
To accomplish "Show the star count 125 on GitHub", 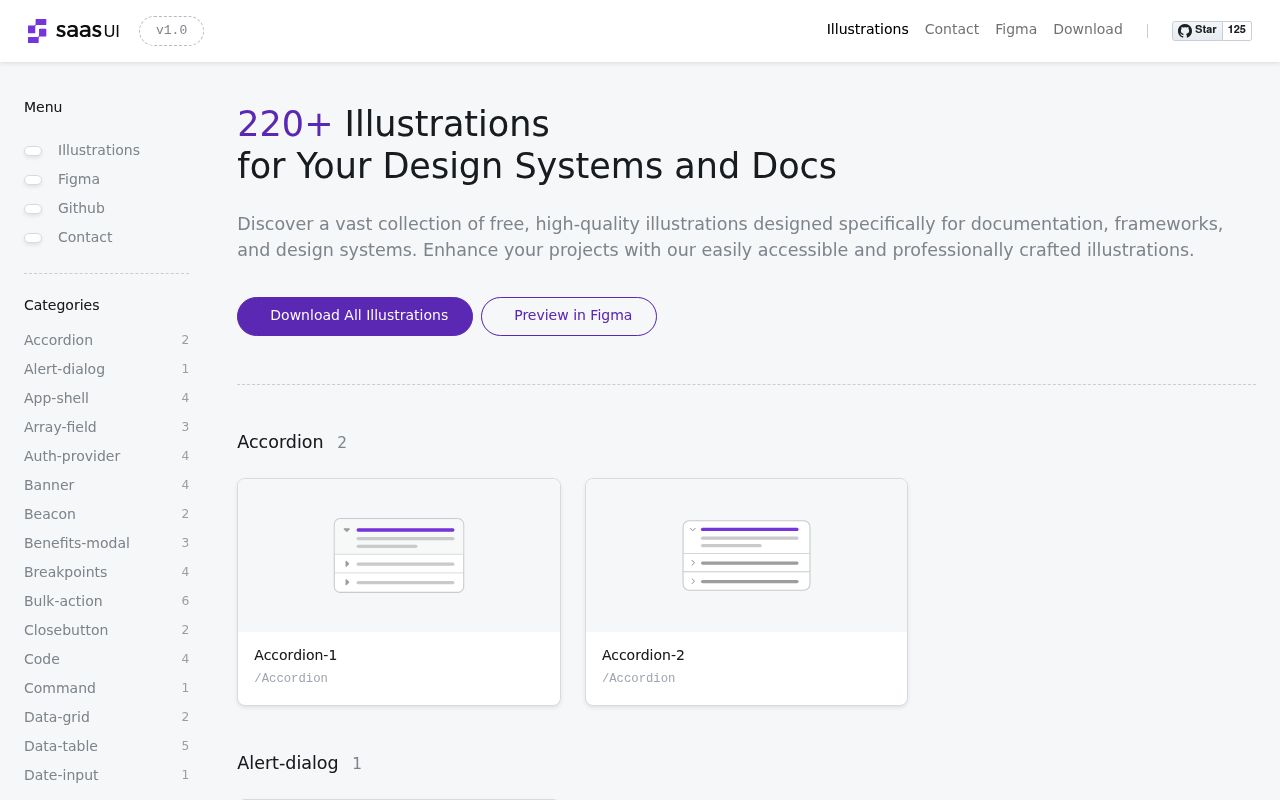I will coord(1237,30).
